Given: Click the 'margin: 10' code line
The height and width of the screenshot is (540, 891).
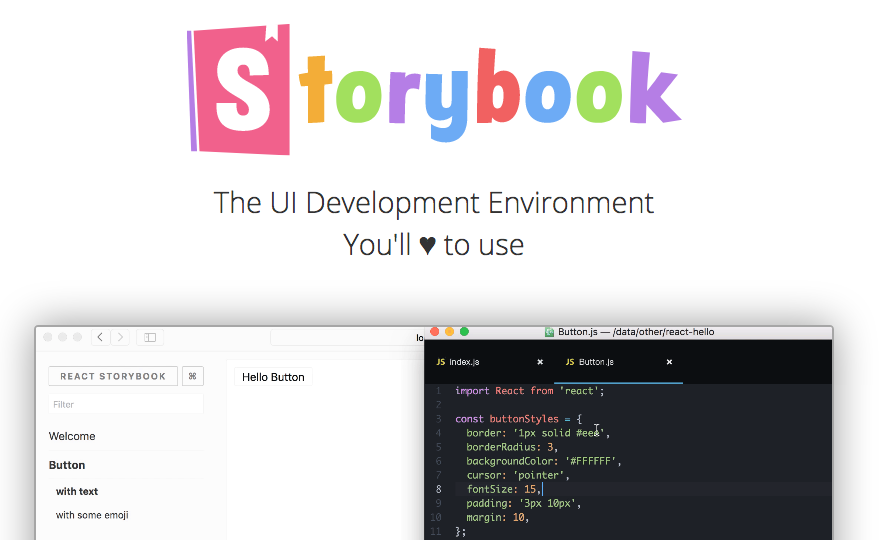Looking at the screenshot, I should [x=497, y=517].
